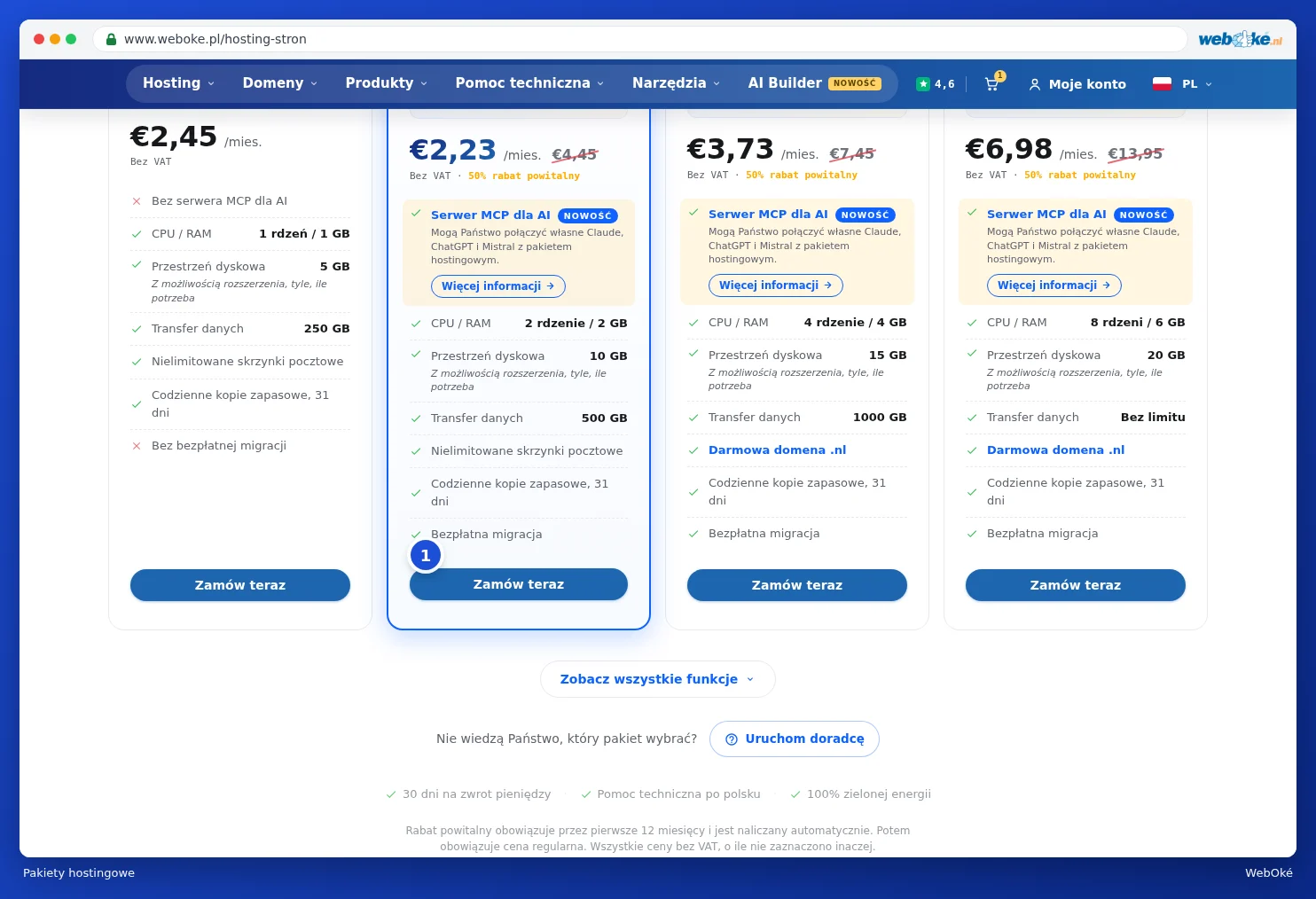This screenshot has height=899, width=1316.
Task: Expand the Narzędzia menu
Action: click(x=676, y=83)
